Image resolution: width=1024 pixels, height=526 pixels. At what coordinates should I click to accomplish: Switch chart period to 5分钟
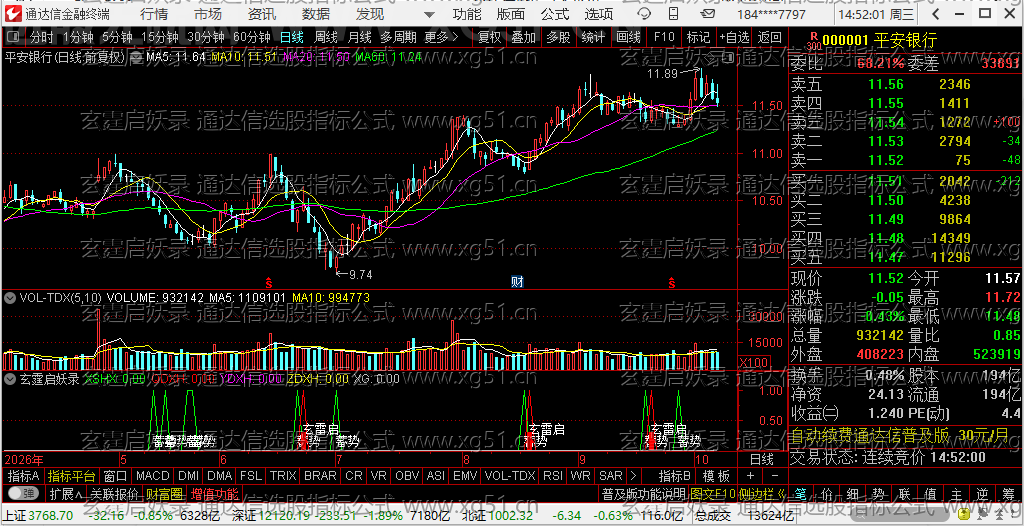(117, 37)
